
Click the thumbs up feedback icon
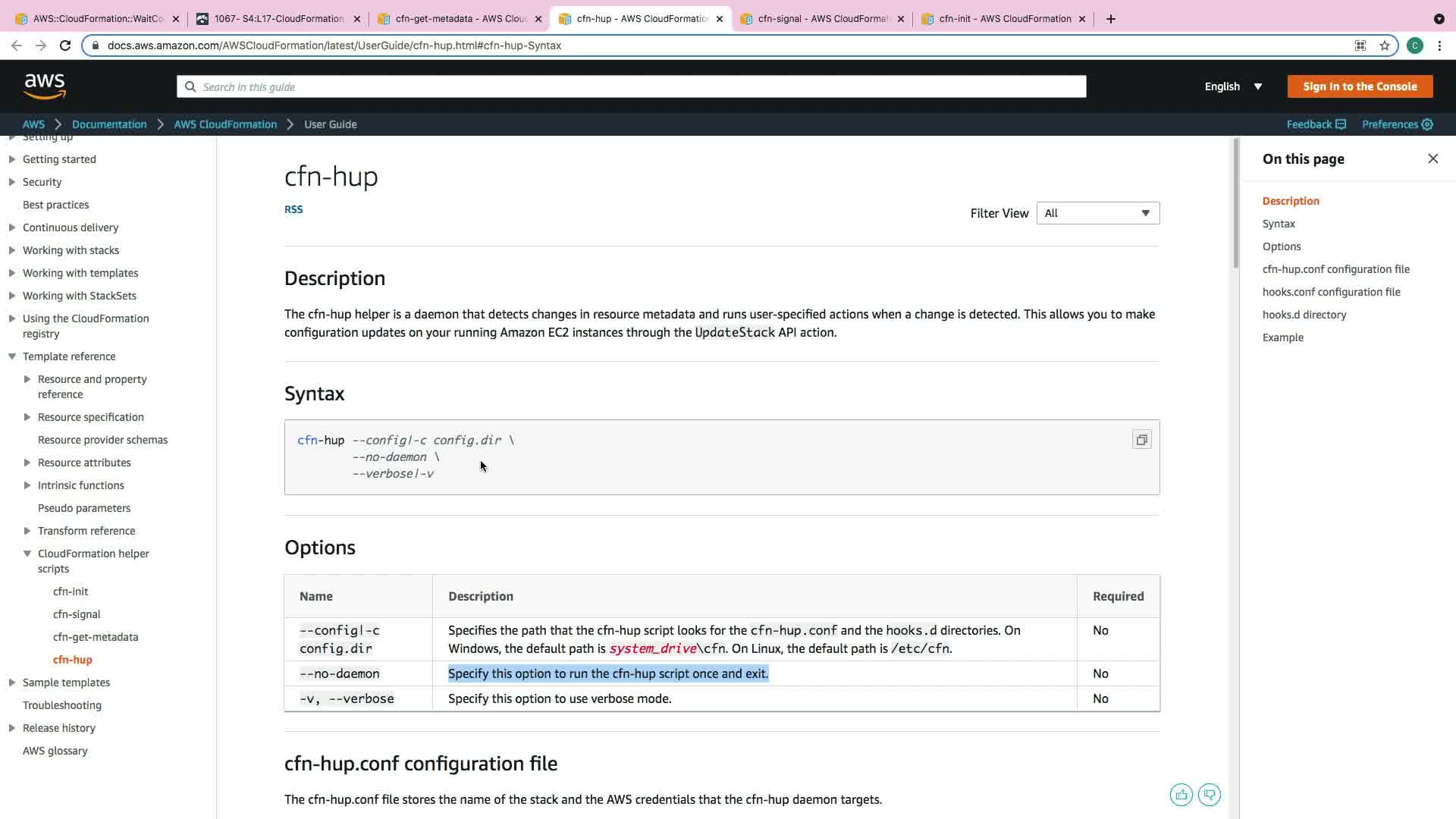(x=1181, y=795)
